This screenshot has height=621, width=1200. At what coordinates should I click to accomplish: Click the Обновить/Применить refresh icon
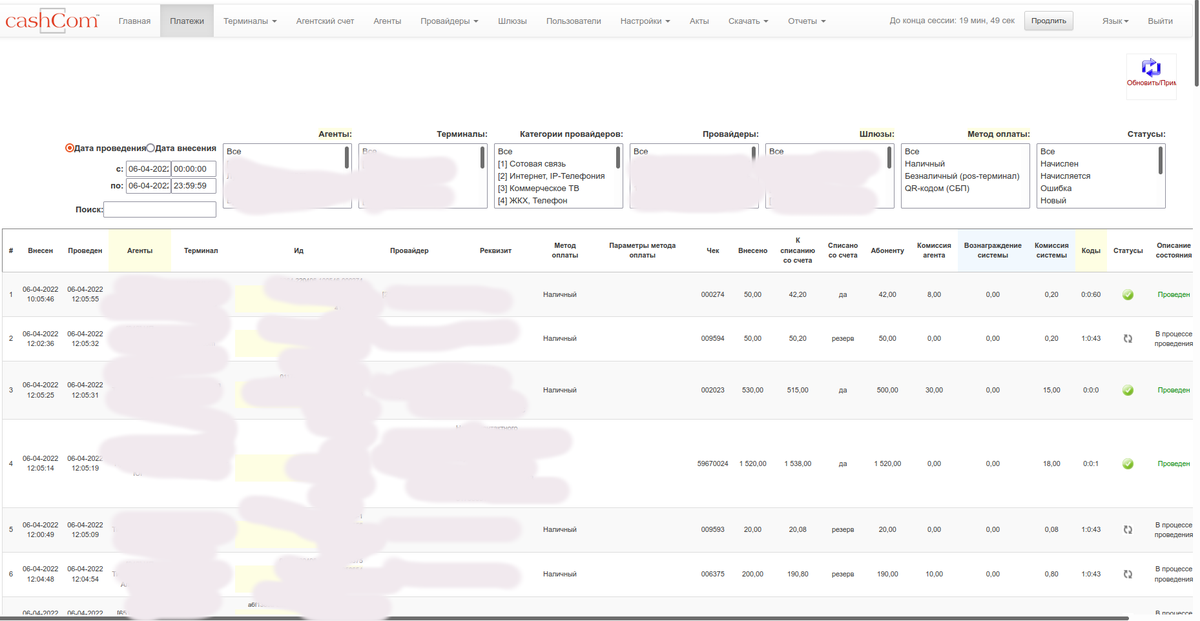[1151, 68]
